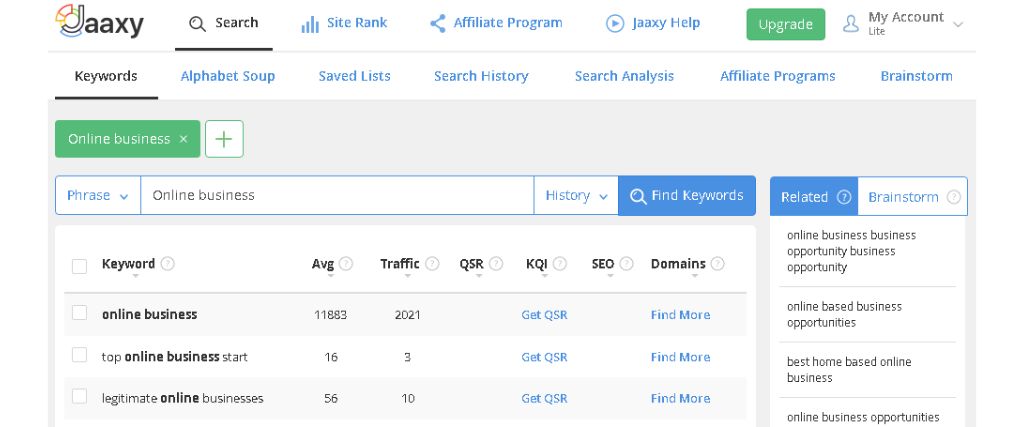This screenshot has width=1024, height=427.
Task: Click the Related tab help icon
Action: [844, 197]
